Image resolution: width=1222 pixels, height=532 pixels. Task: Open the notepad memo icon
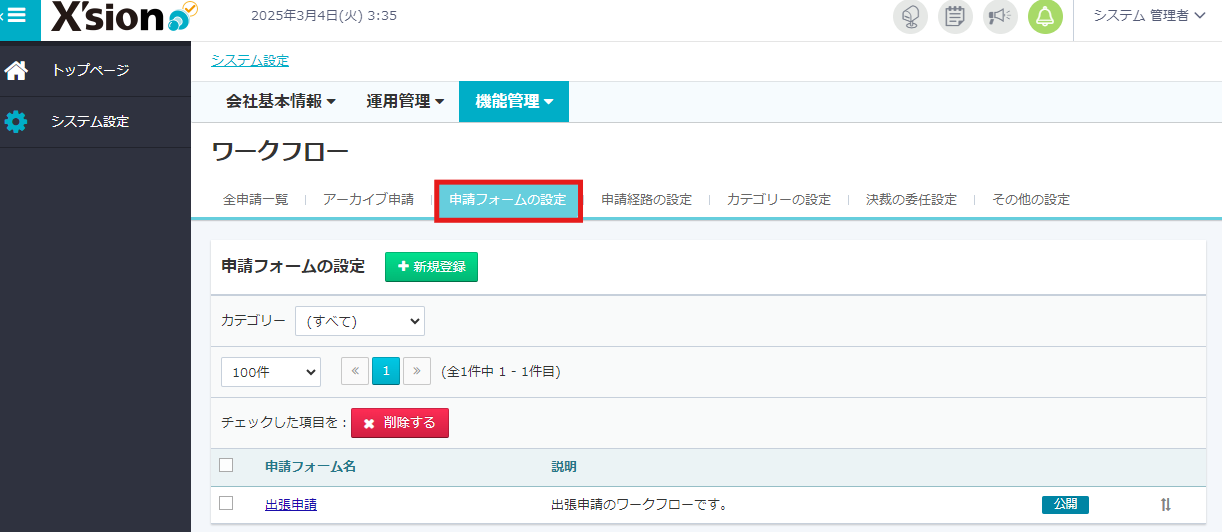point(955,17)
